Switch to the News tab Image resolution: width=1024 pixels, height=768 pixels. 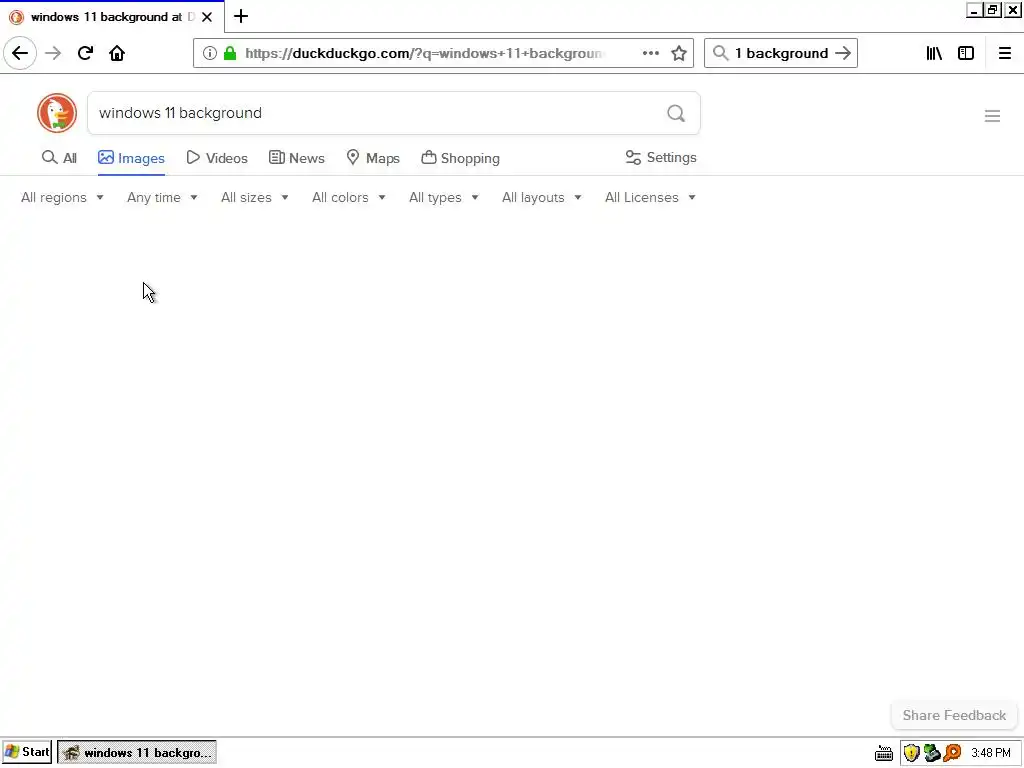(296, 158)
